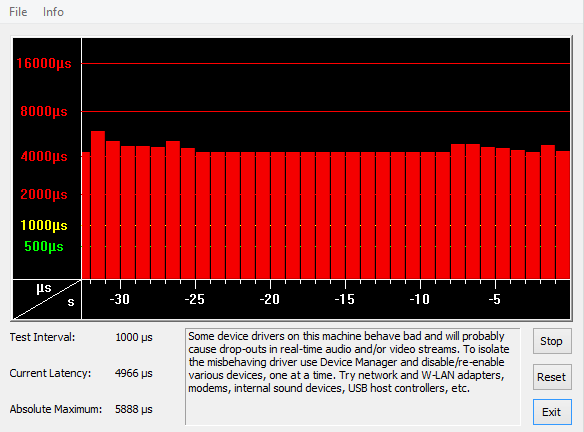Viewport: 584px width, 432px height.
Task: Click the 8000µs threshold label
Action: [x=44, y=111]
